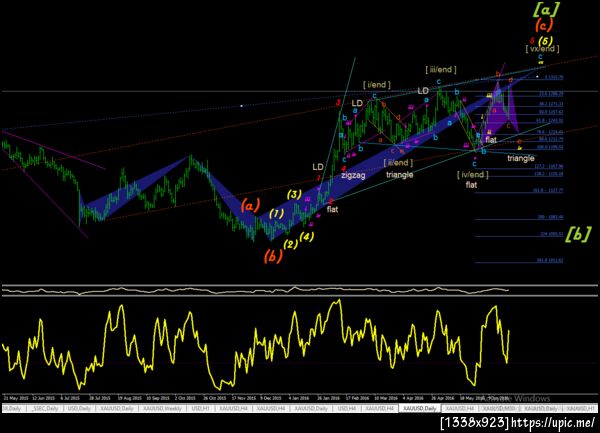
Task: Open the USD,H4 chart tab
Action: click(346, 409)
